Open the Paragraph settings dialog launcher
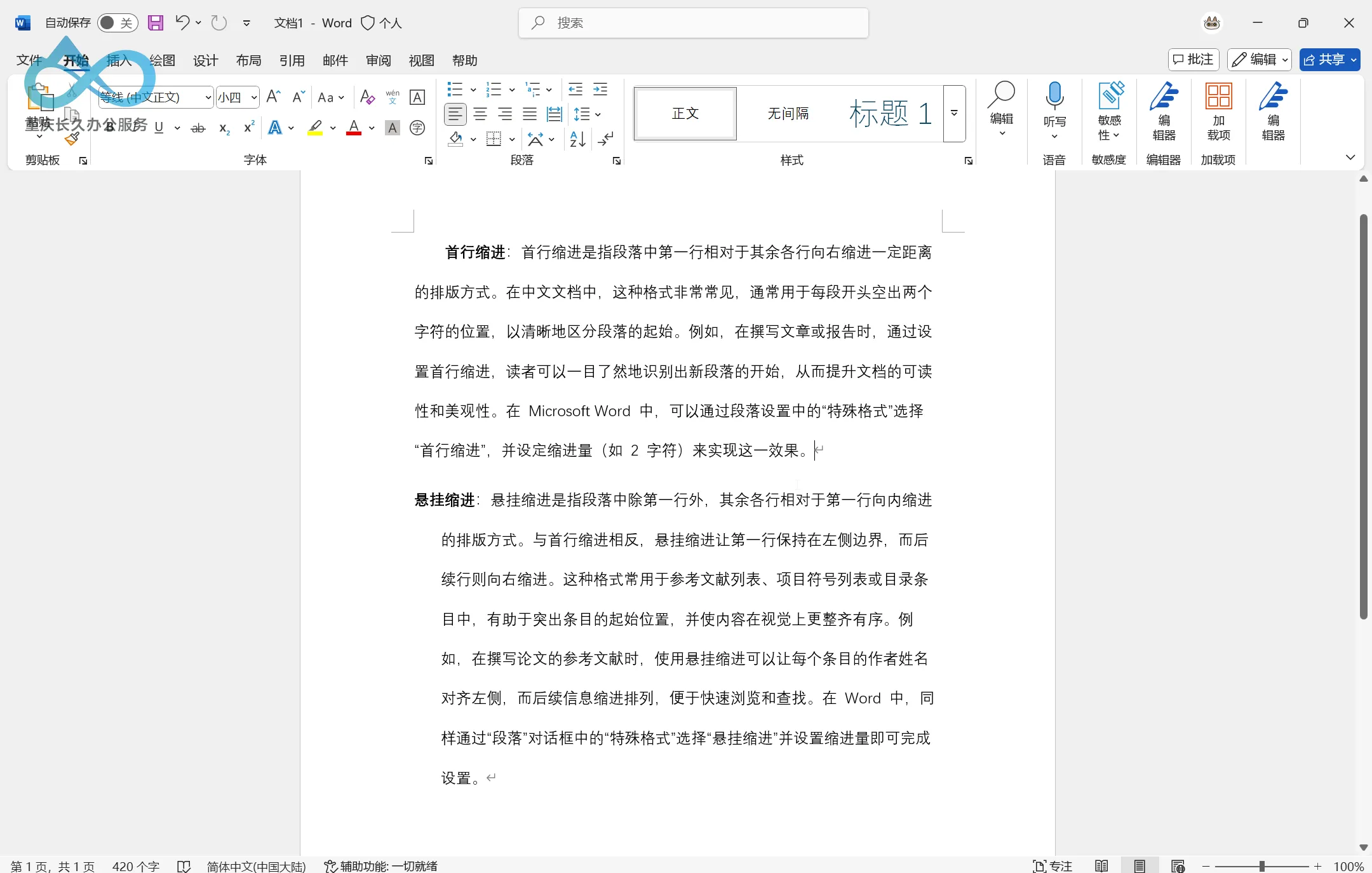 click(x=617, y=161)
